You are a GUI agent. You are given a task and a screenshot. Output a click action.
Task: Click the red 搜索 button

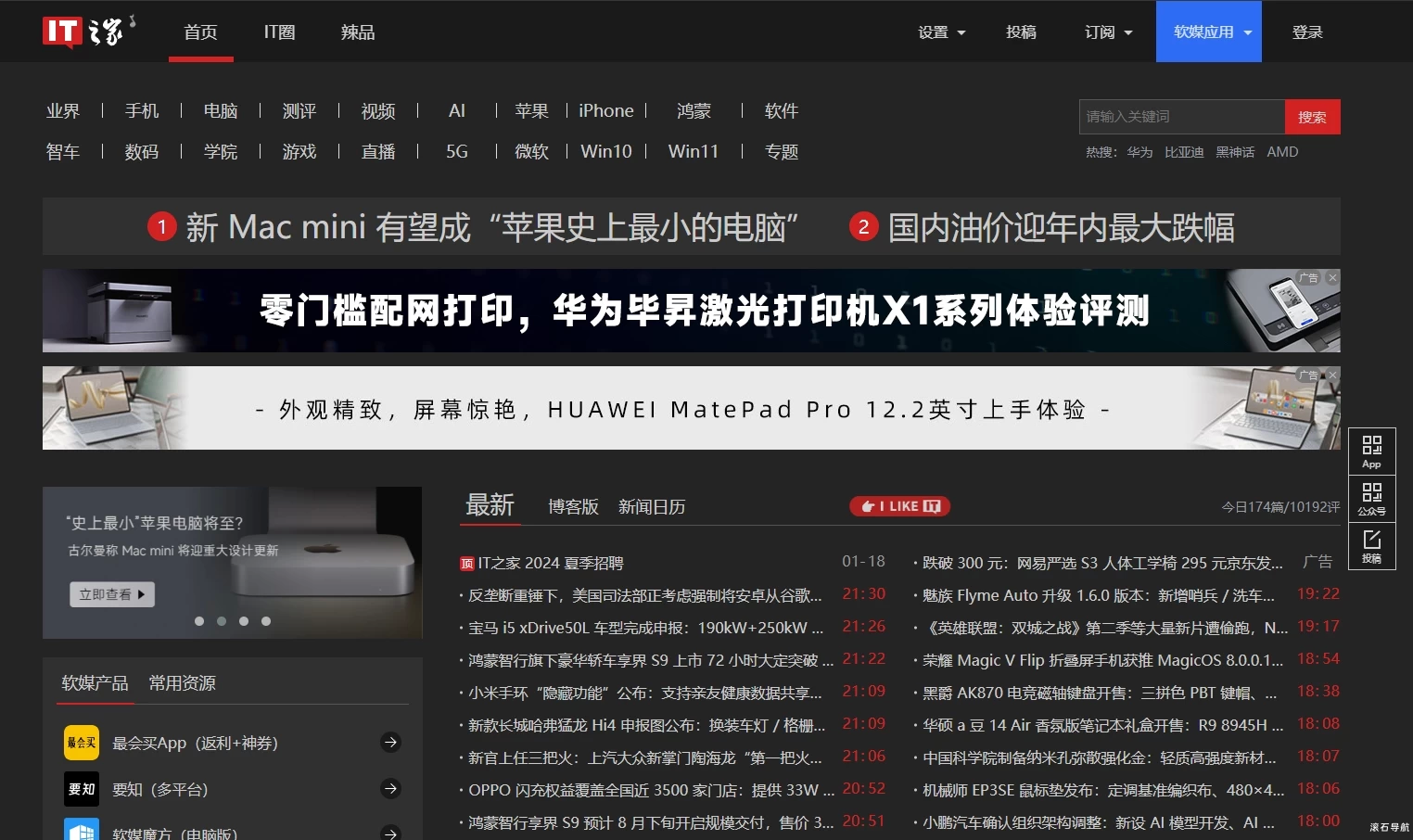click(x=1312, y=117)
